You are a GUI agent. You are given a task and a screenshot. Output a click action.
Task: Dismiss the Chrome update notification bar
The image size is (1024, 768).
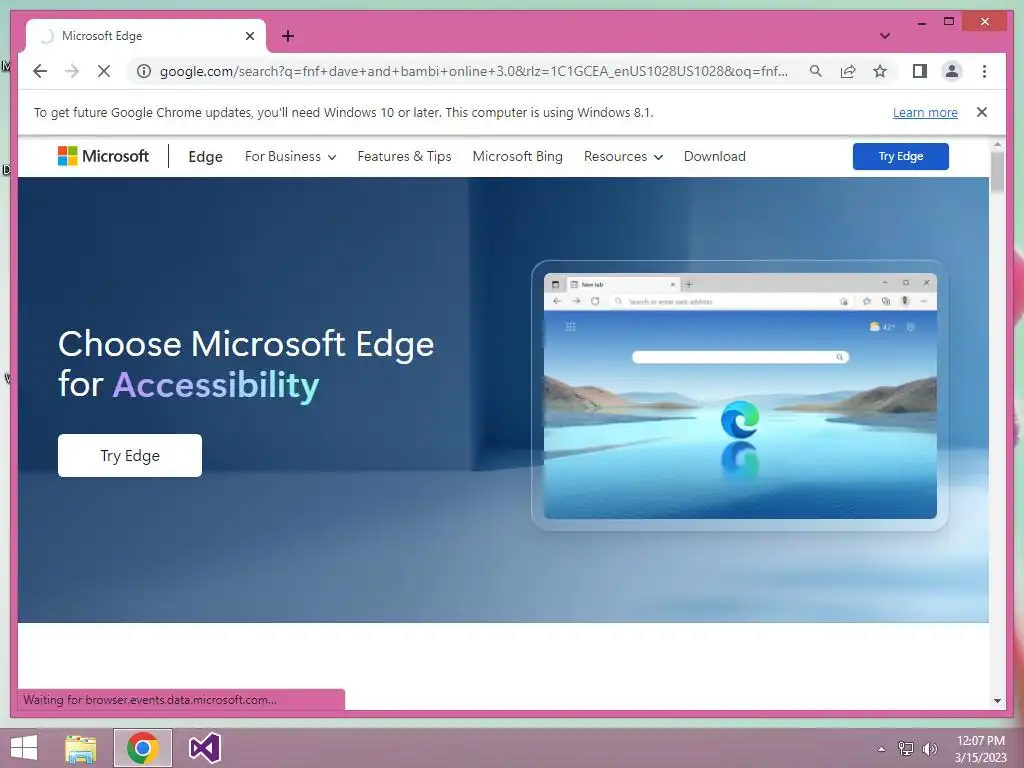pos(982,112)
